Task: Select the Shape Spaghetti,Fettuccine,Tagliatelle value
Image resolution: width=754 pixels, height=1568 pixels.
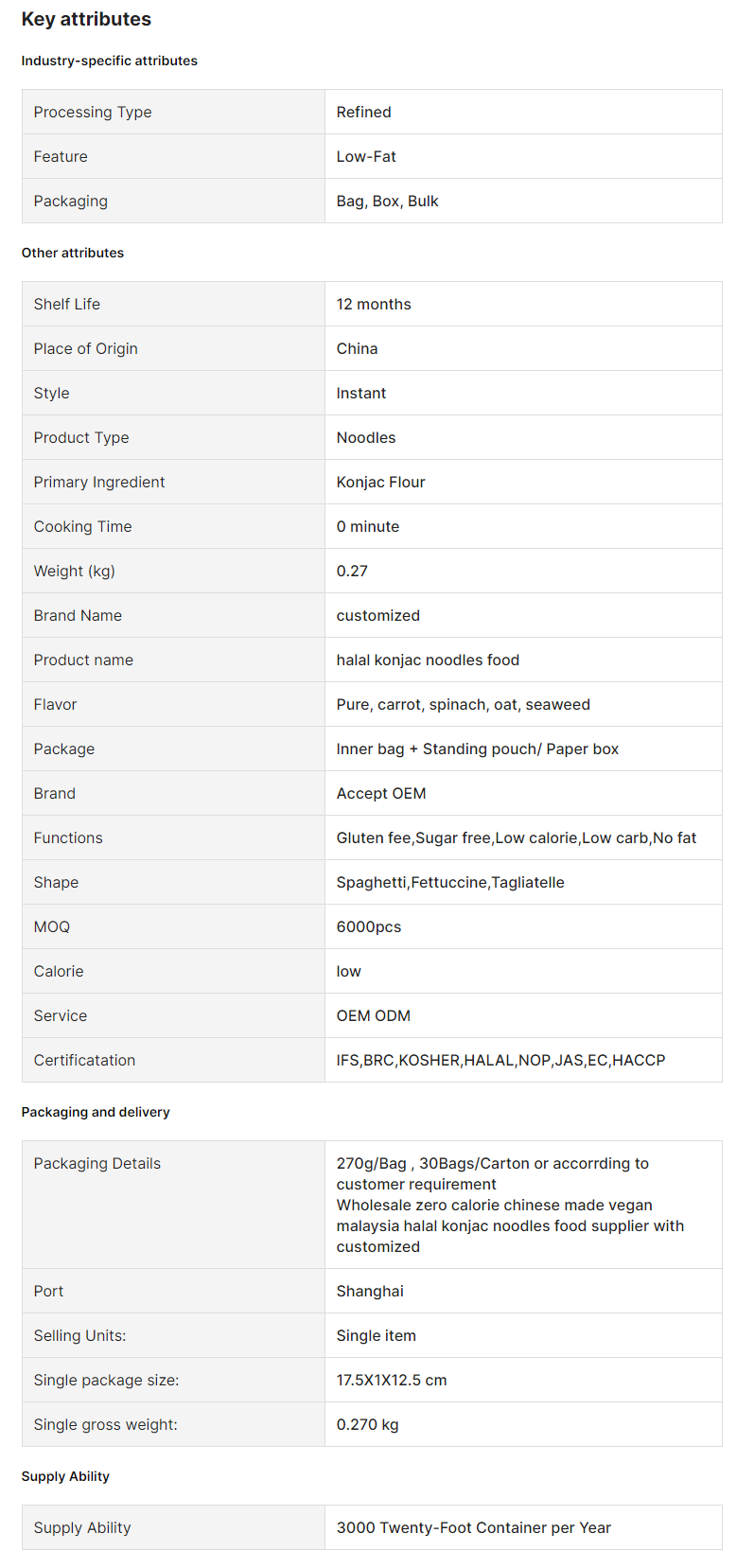Action: click(450, 882)
